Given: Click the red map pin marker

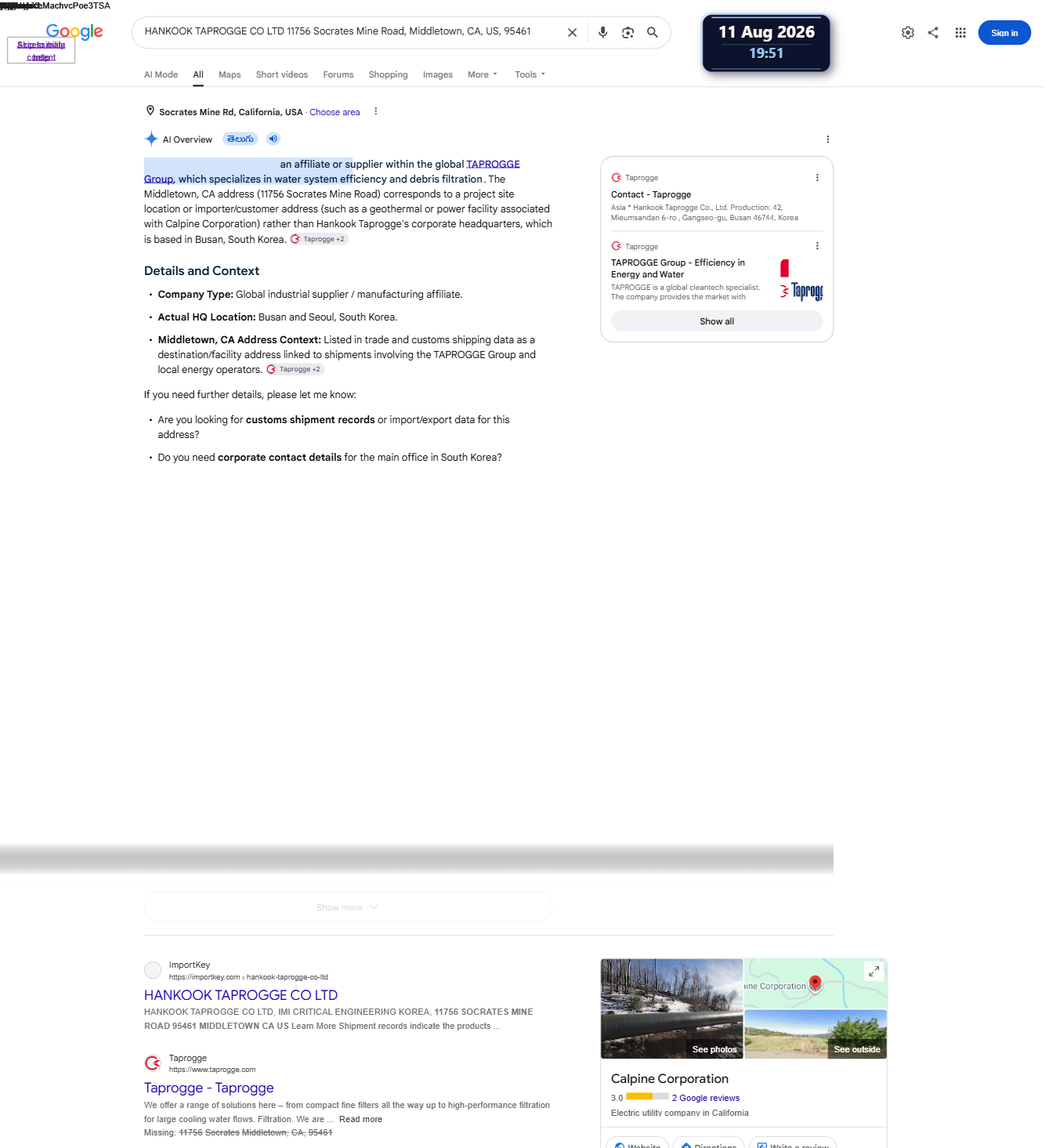Looking at the screenshot, I should 816,984.
